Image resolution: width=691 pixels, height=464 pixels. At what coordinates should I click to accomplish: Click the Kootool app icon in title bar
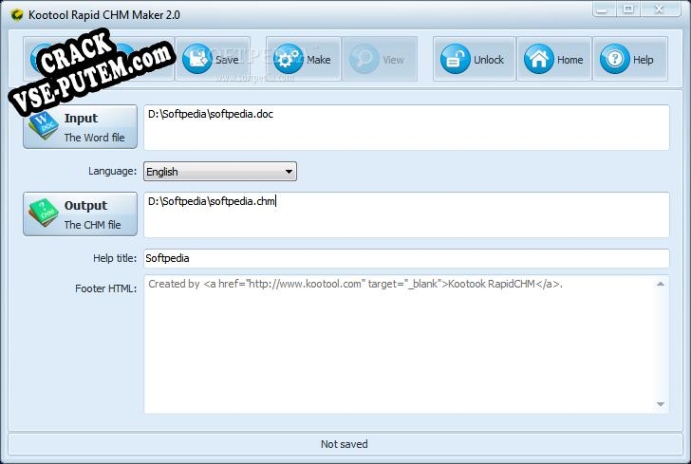pos(17,15)
